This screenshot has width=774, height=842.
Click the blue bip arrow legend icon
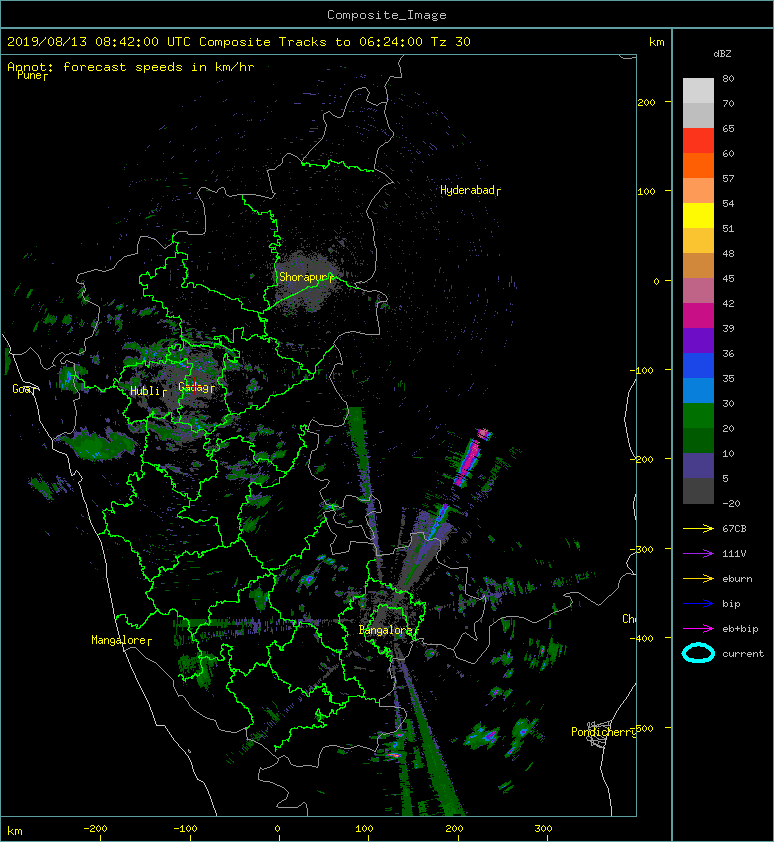tap(698, 604)
